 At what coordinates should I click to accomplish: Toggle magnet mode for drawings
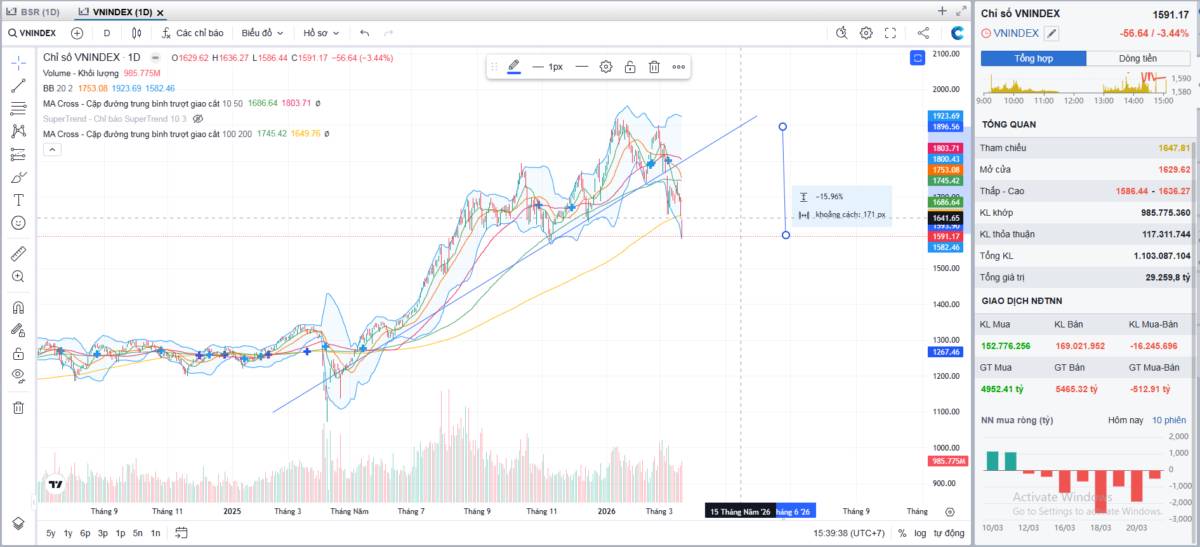point(18,307)
